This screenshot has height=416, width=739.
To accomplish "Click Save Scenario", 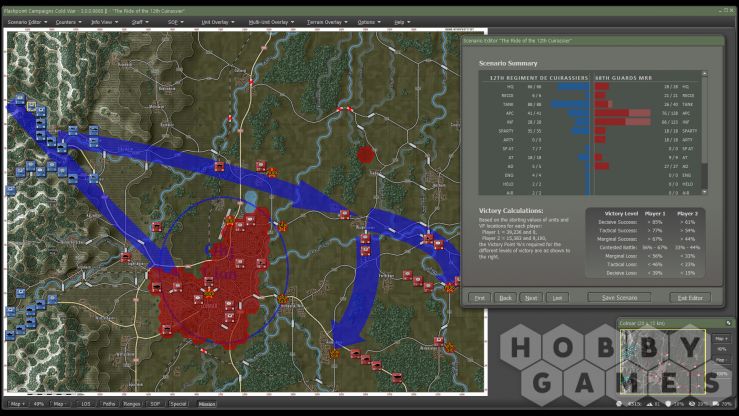I will tap(619, 298).
